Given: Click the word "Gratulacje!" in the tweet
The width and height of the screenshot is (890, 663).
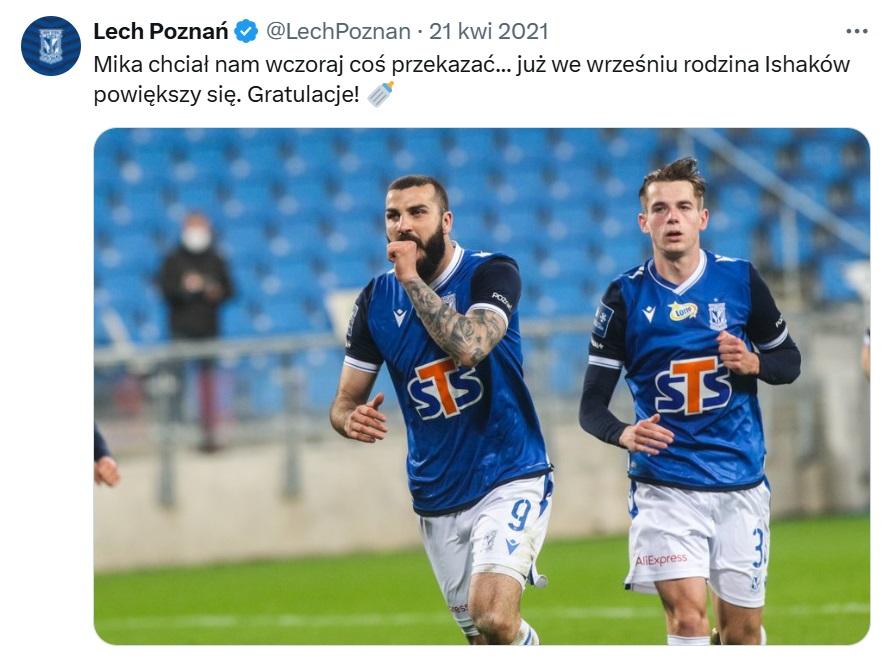Looking at the screenshot, I should coord(303,95).
